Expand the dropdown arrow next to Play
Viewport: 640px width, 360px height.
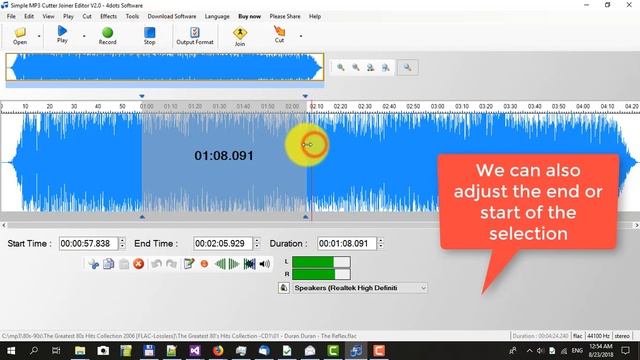tap(84, 36)
